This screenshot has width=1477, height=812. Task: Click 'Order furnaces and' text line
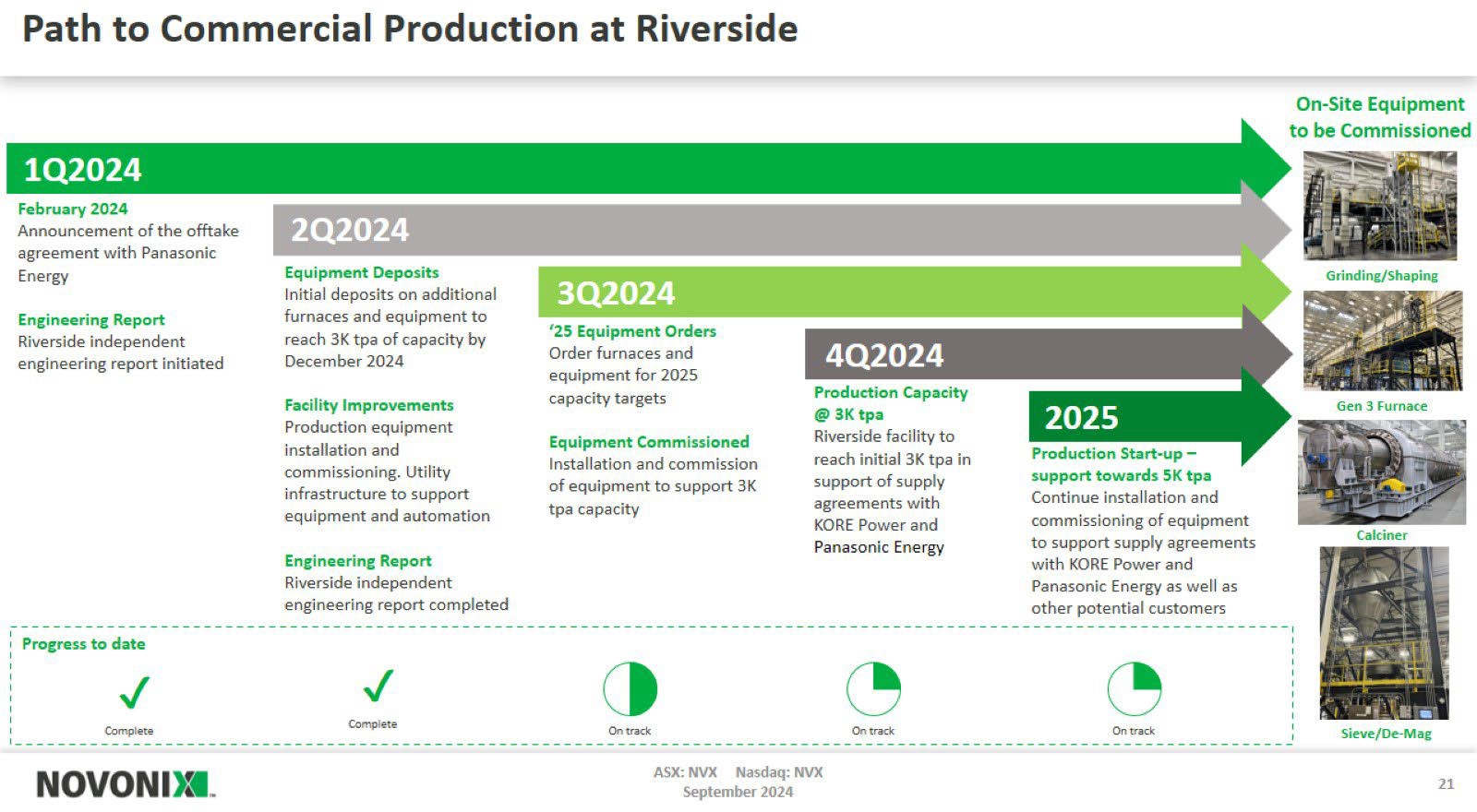click(620, 353)
